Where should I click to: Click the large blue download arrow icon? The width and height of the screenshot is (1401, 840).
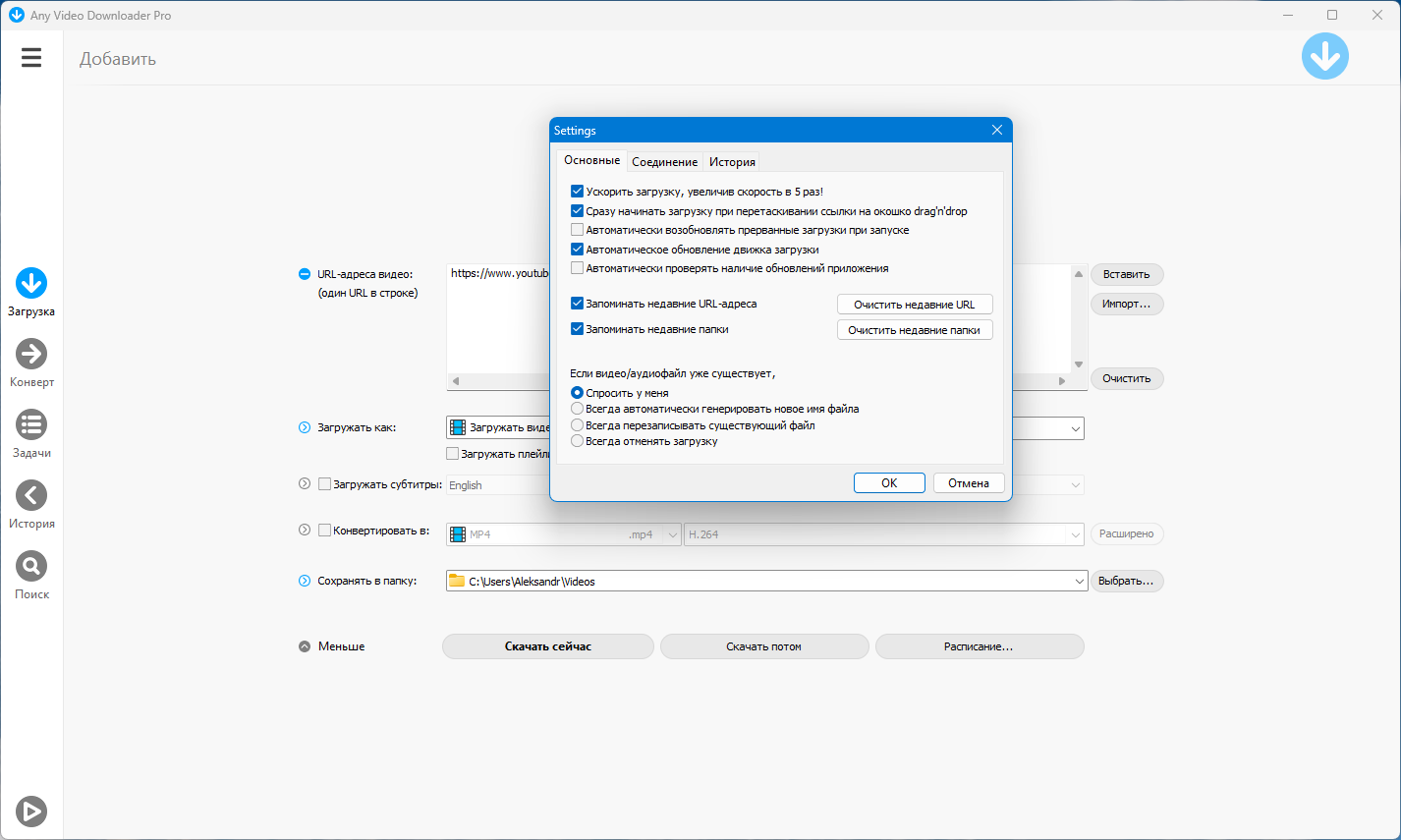[x=1324, y=57]
